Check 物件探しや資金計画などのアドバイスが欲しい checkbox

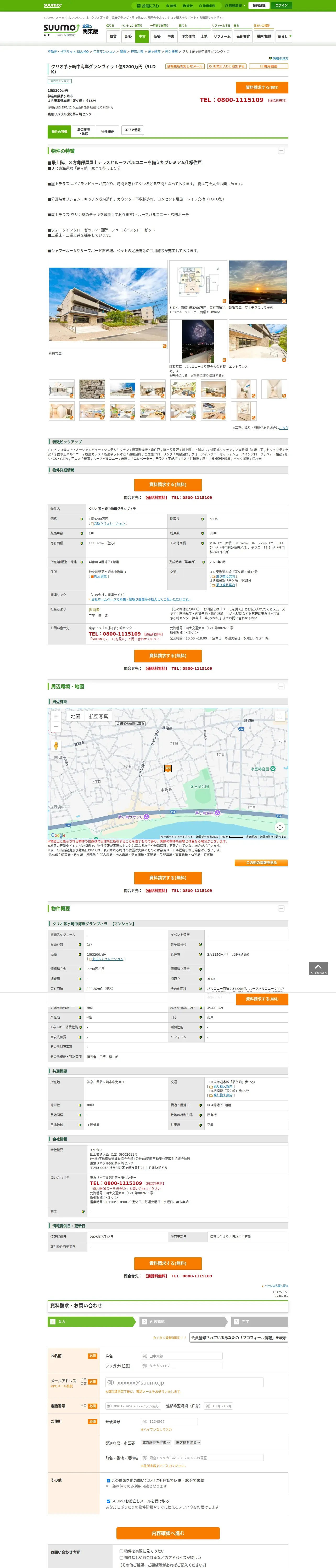121,1558
